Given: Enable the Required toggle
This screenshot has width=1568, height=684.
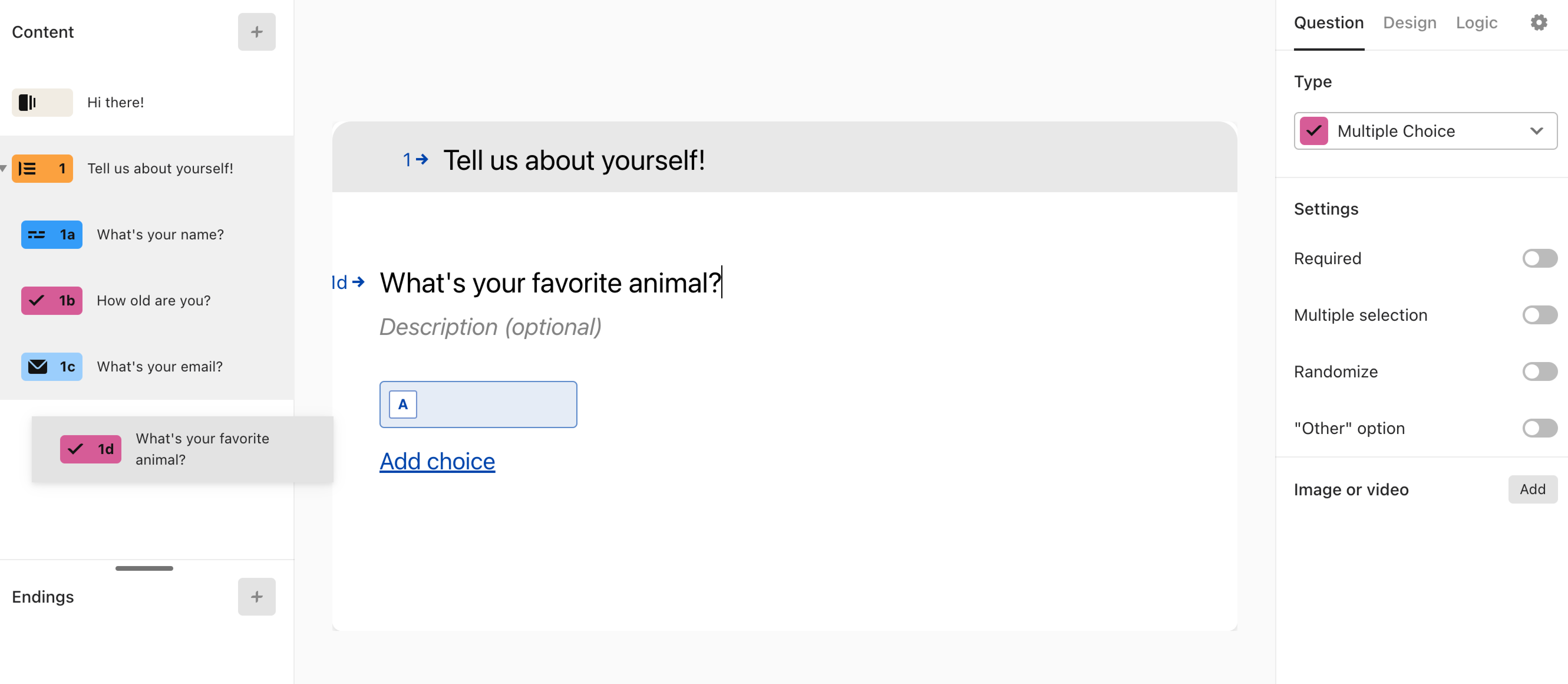Looking at the screenshot, I should point(1539,259).
